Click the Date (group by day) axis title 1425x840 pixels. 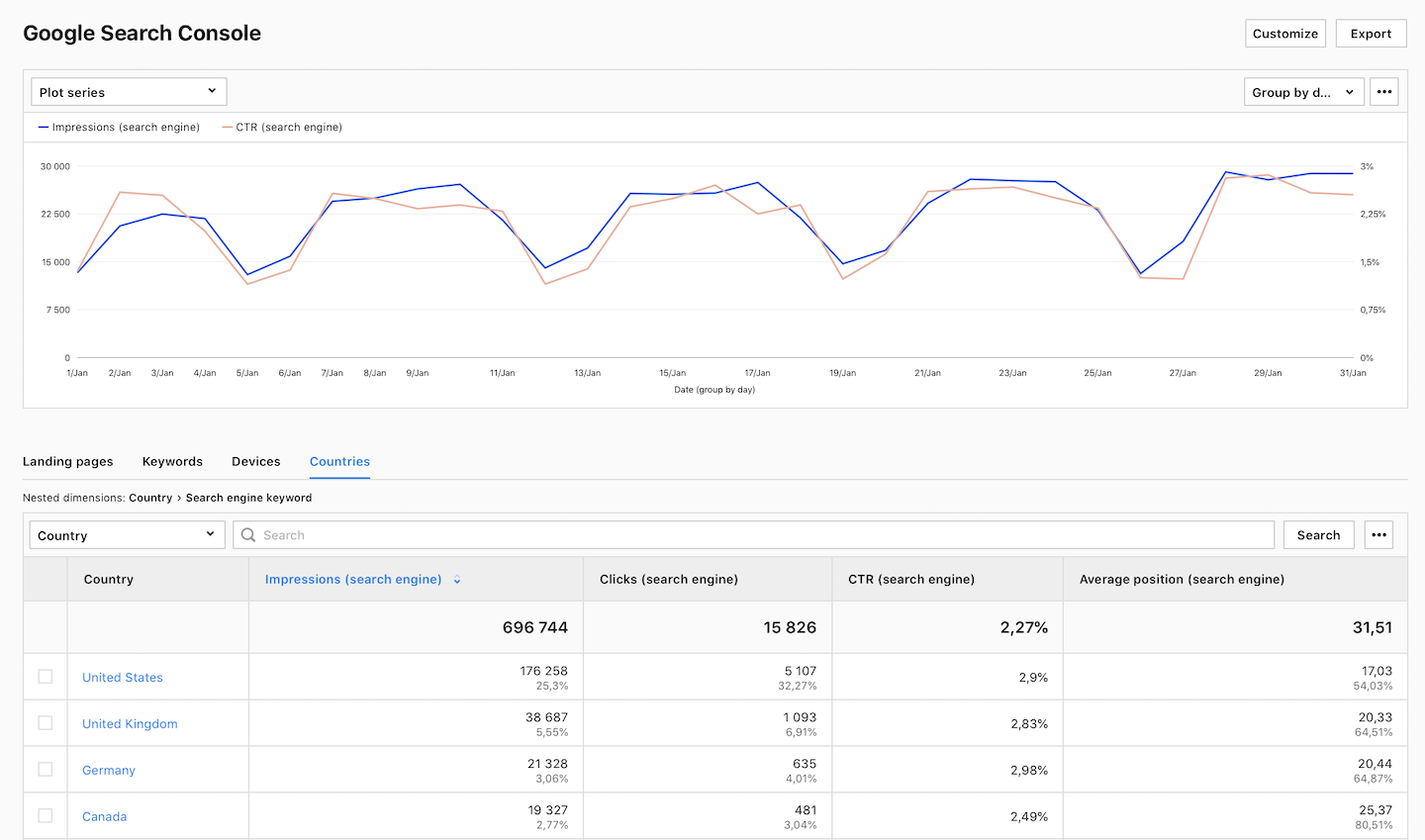pos(714,390)
